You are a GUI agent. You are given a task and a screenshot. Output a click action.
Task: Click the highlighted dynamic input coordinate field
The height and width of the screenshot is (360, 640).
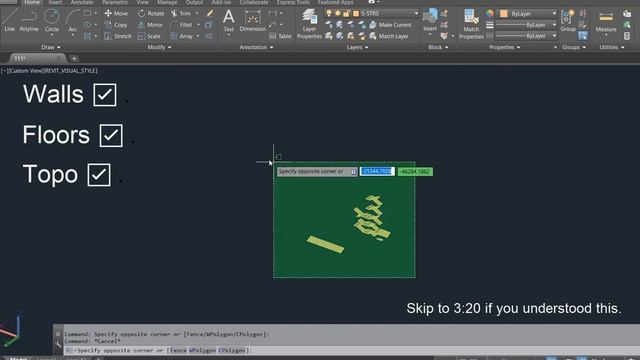[377, 171]
